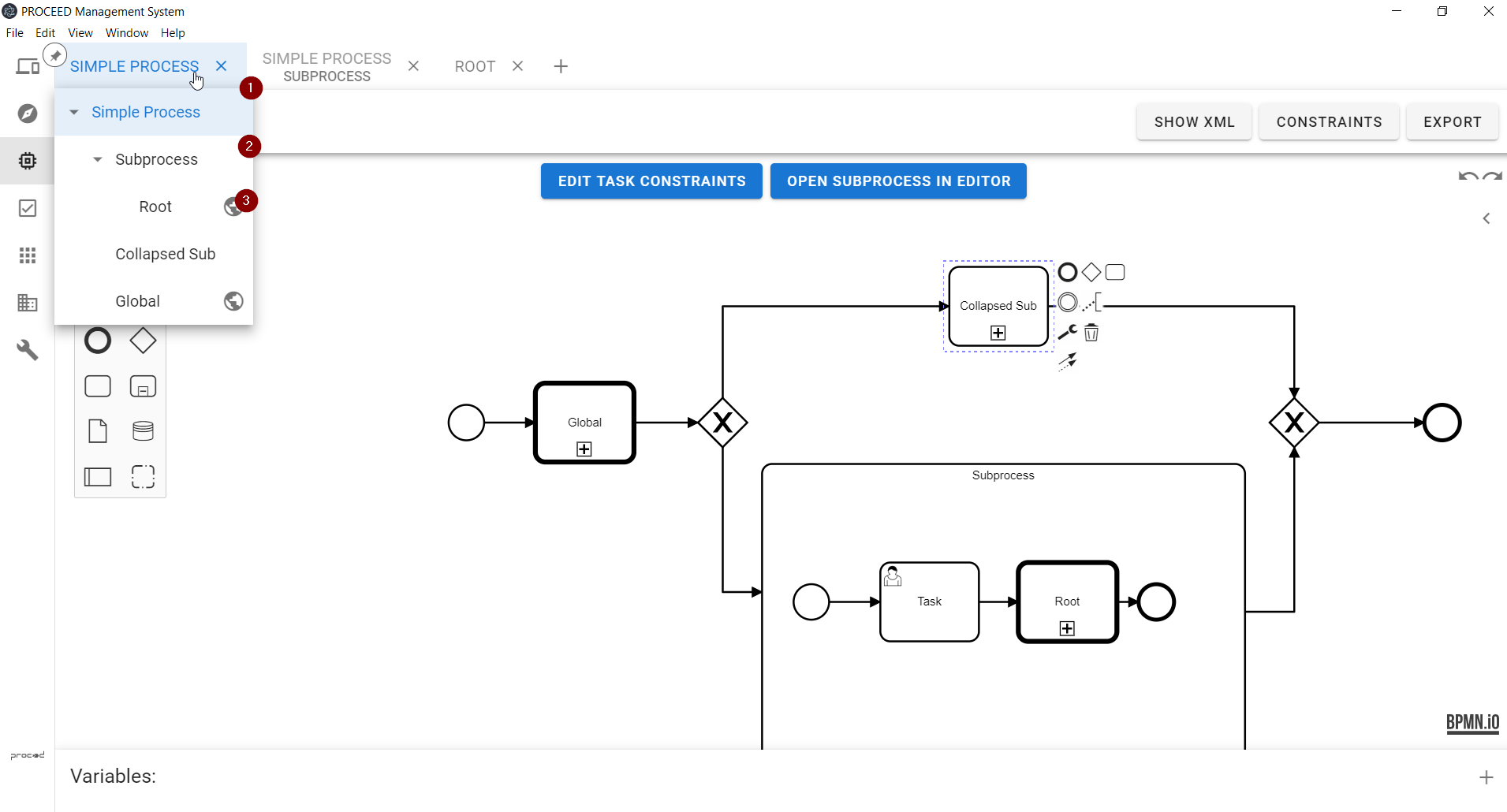Toggle the pin icon on Simple Process tab
The width and height of the screenshot is (1507, 812).
(54, 56)
